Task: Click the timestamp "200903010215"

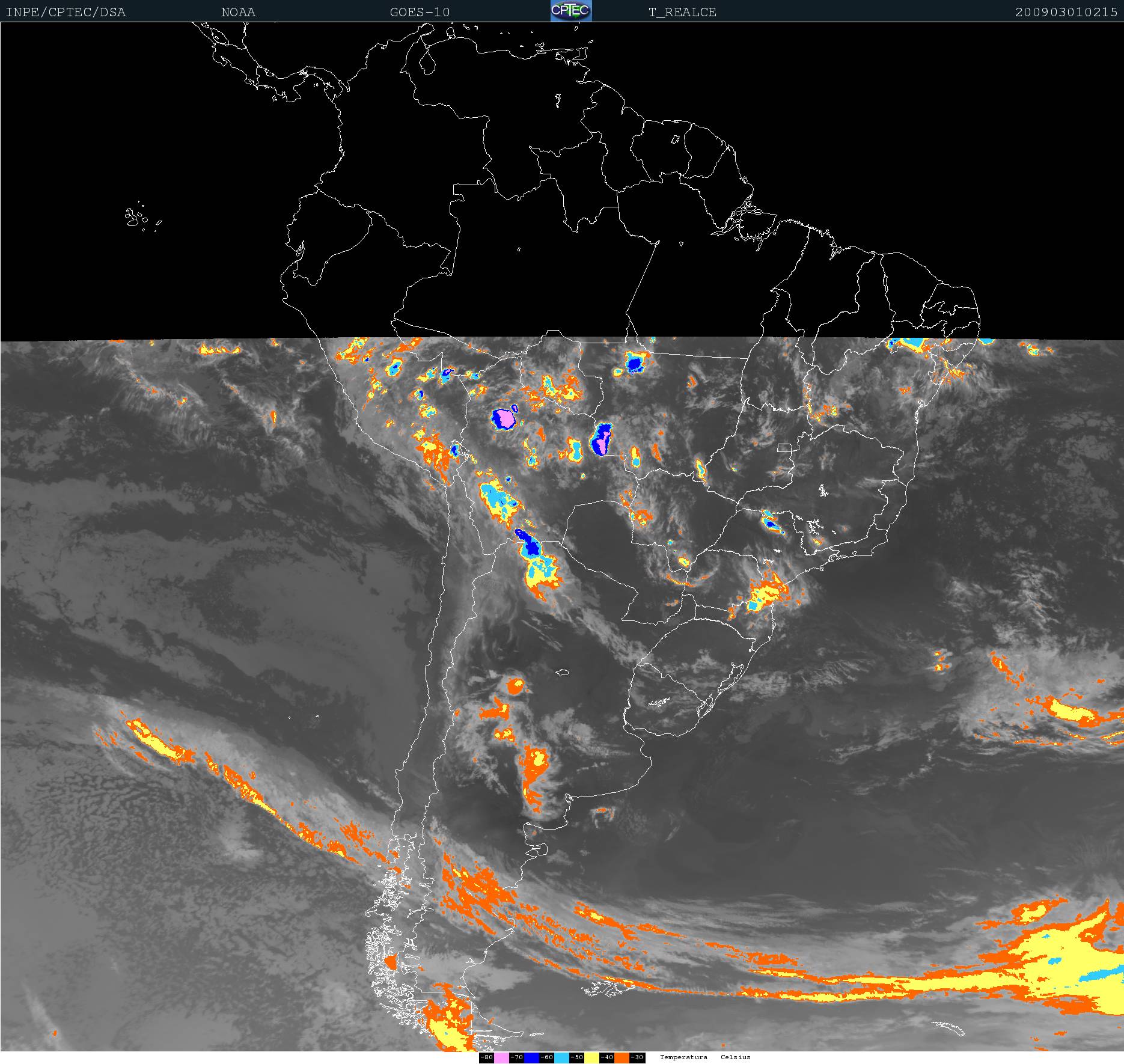Action: (1066, 12)
